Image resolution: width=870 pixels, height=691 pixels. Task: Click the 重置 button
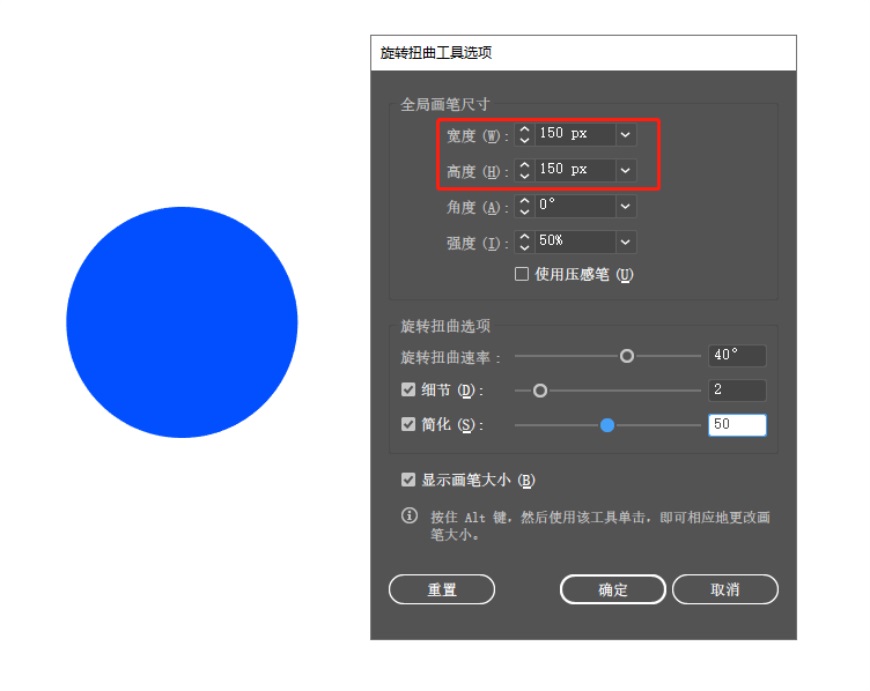coord(443,590)
